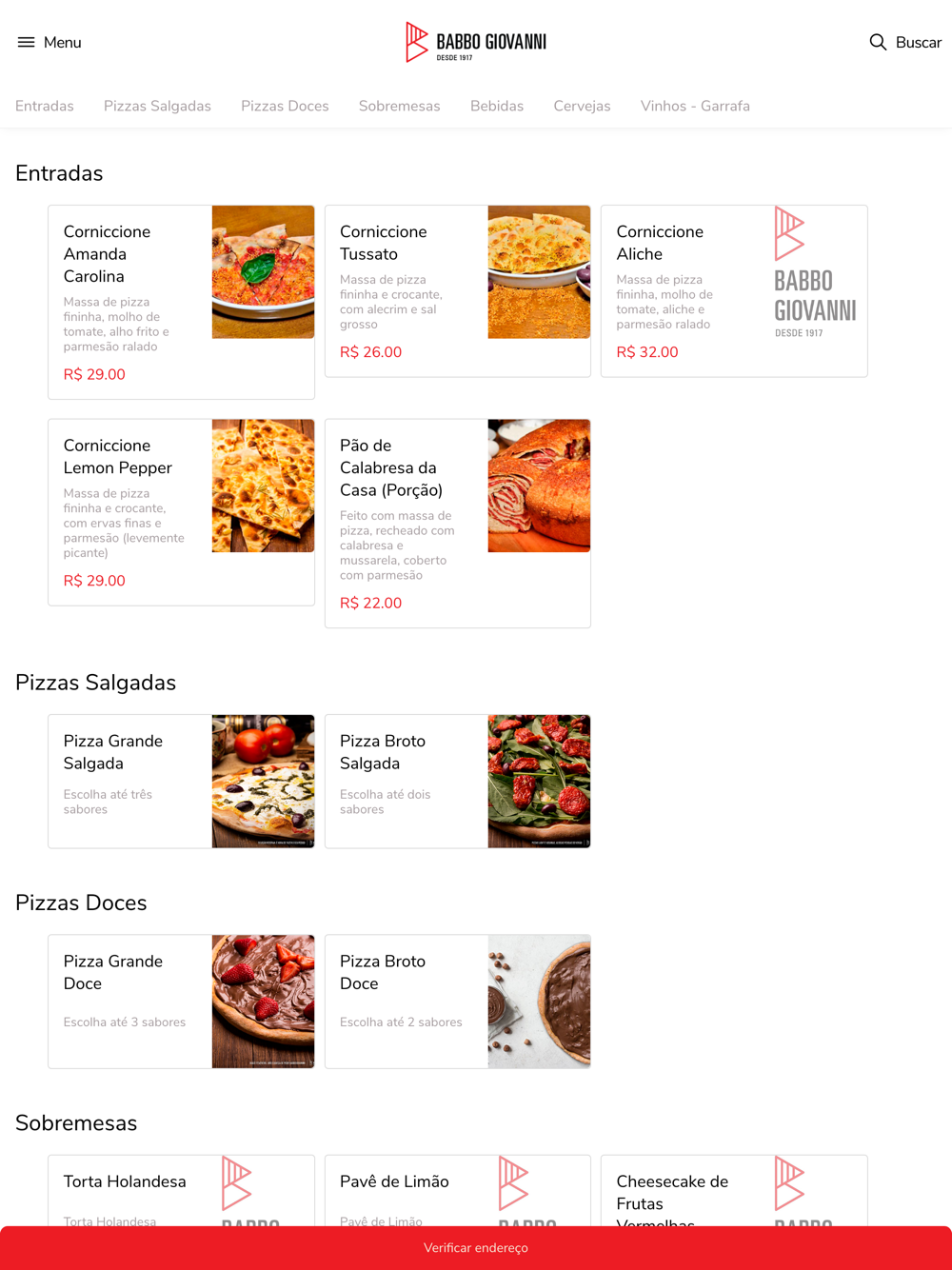Open the Pizza Grande Doce photo
Image resolution: width=952 pixels, height=1270 pixels.
click(x=263, y=1002)
